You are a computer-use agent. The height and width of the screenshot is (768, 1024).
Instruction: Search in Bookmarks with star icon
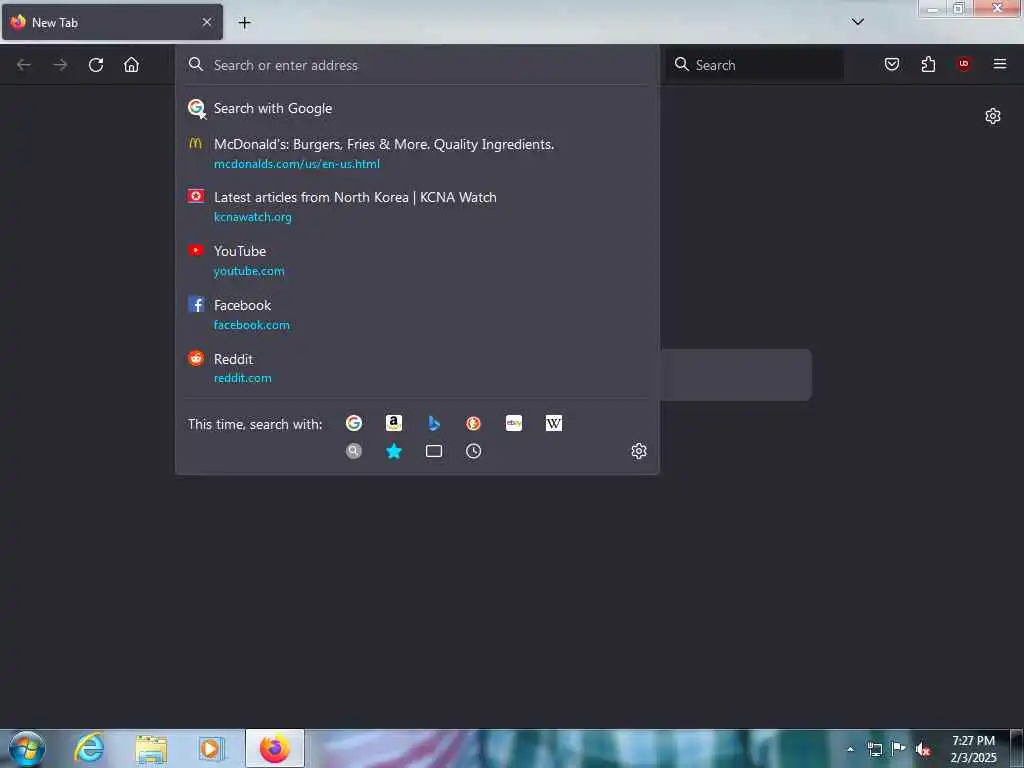(x=394, y=451)
